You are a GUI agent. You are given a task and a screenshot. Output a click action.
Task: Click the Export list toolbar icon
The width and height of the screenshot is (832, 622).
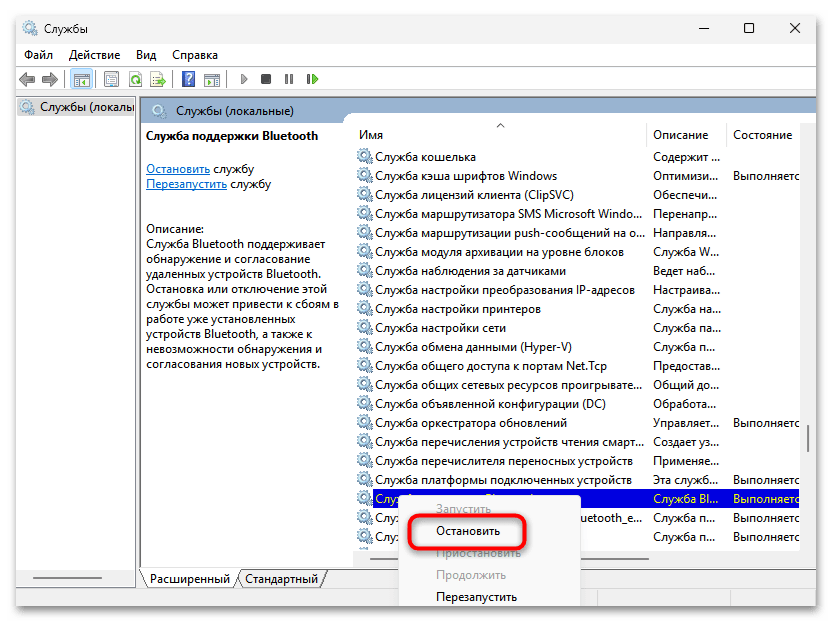tap(158, 80)
